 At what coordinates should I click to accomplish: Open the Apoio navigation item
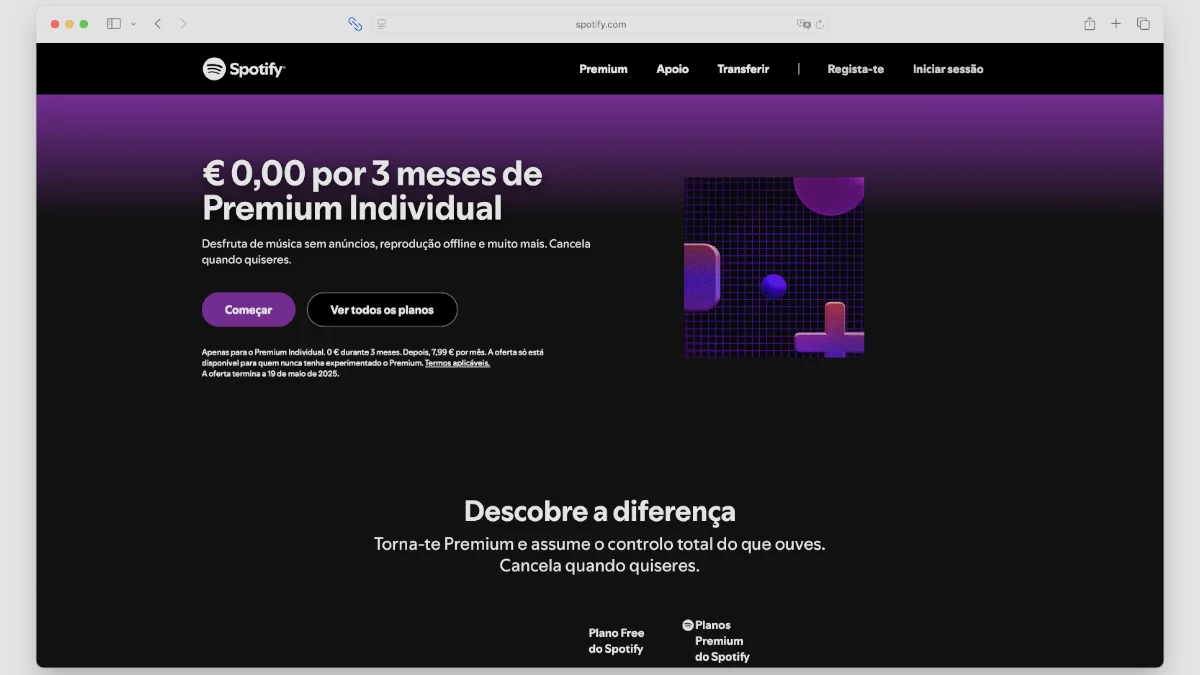coord(672,69)
